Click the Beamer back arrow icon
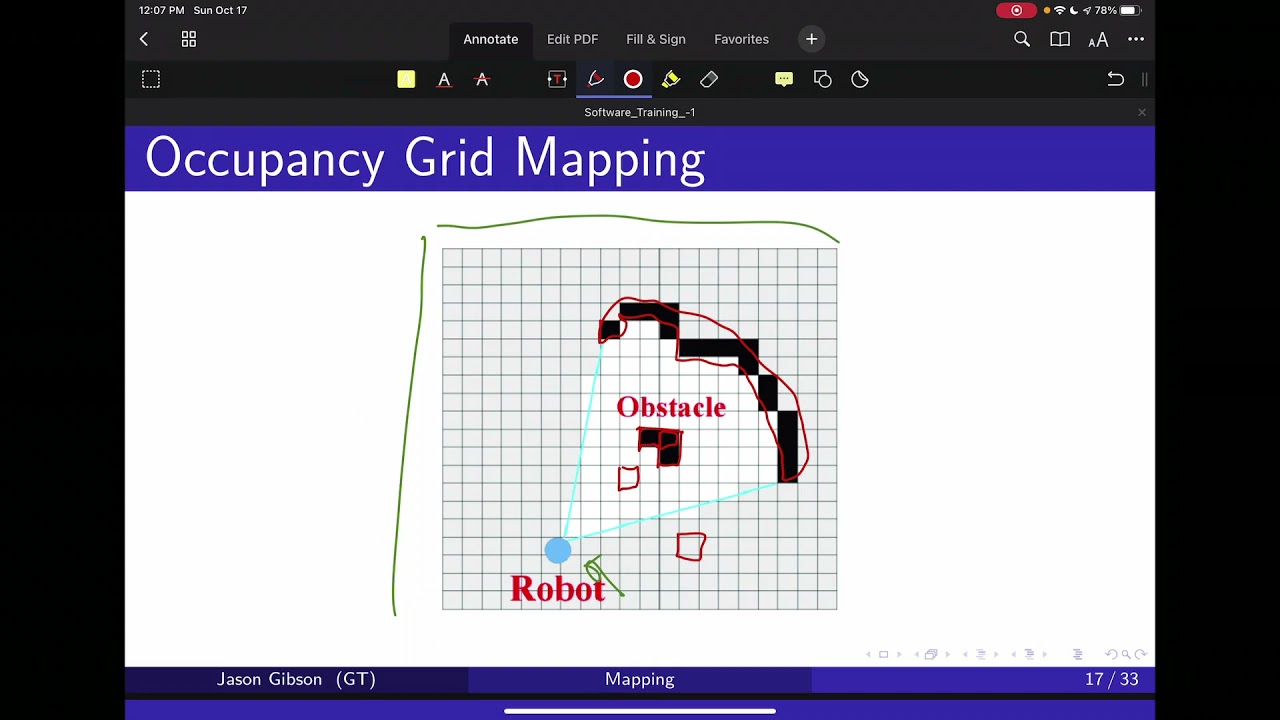This screenshot has height=720, width=1280. [1110, 654]
